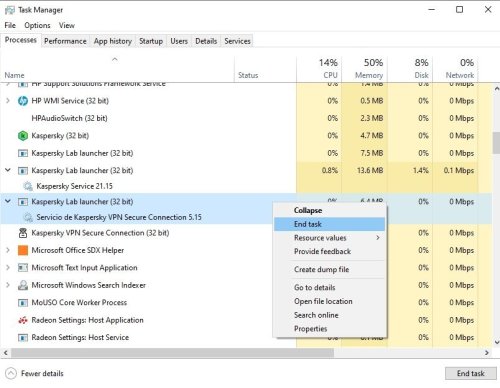Choose Create dump file in context menu
The width and height of the screenshot is (500, 388).
(329, 269)
